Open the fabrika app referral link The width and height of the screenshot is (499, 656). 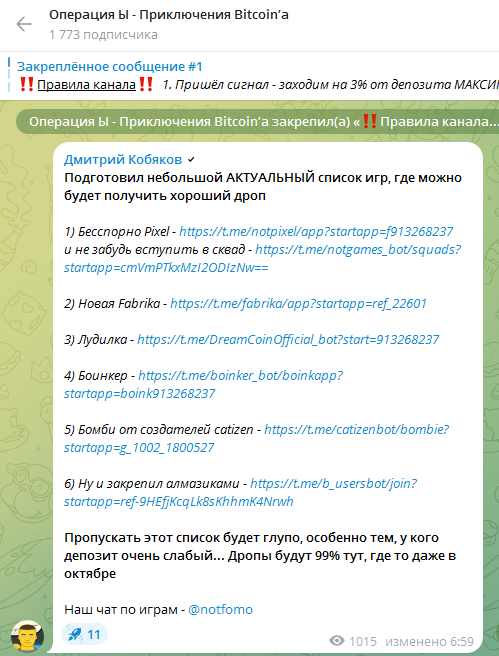click(x=298, y=303)
